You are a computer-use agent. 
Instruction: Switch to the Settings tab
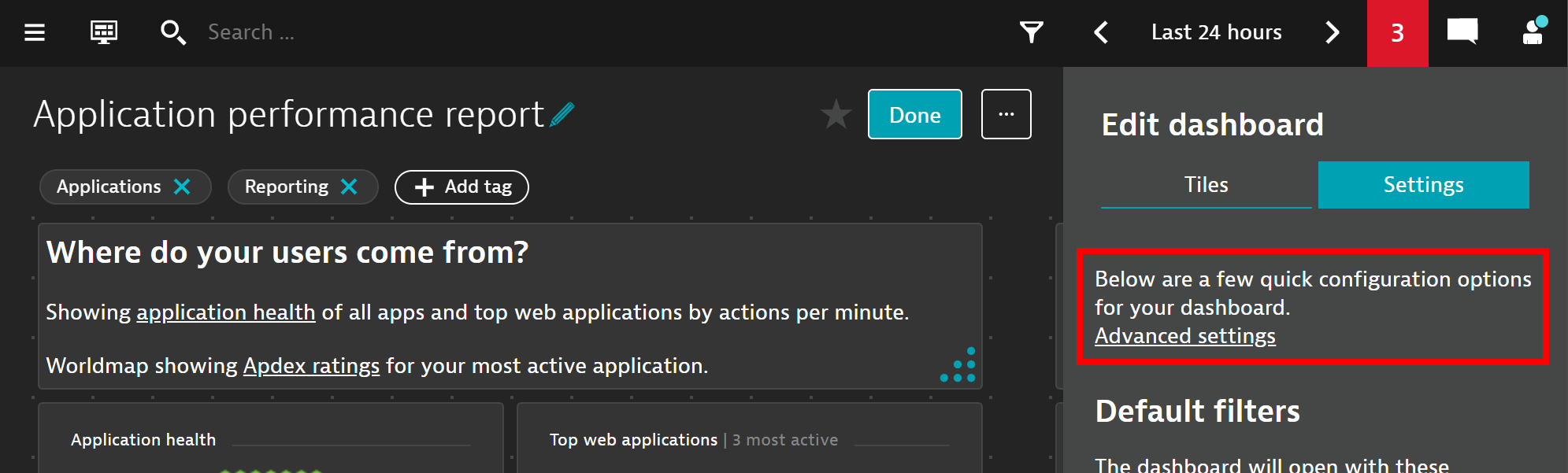point(1424,185)
